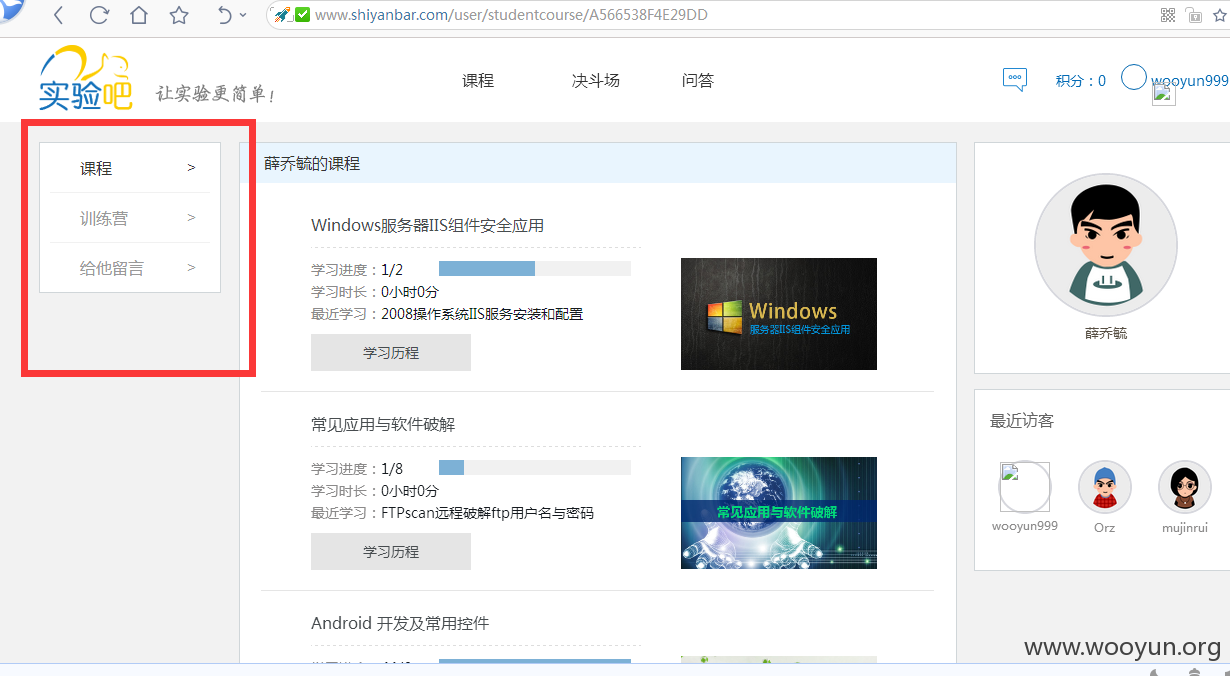Click the 最近访客 section heading
The image size is (1230, 676).
tap(1022, 421)
